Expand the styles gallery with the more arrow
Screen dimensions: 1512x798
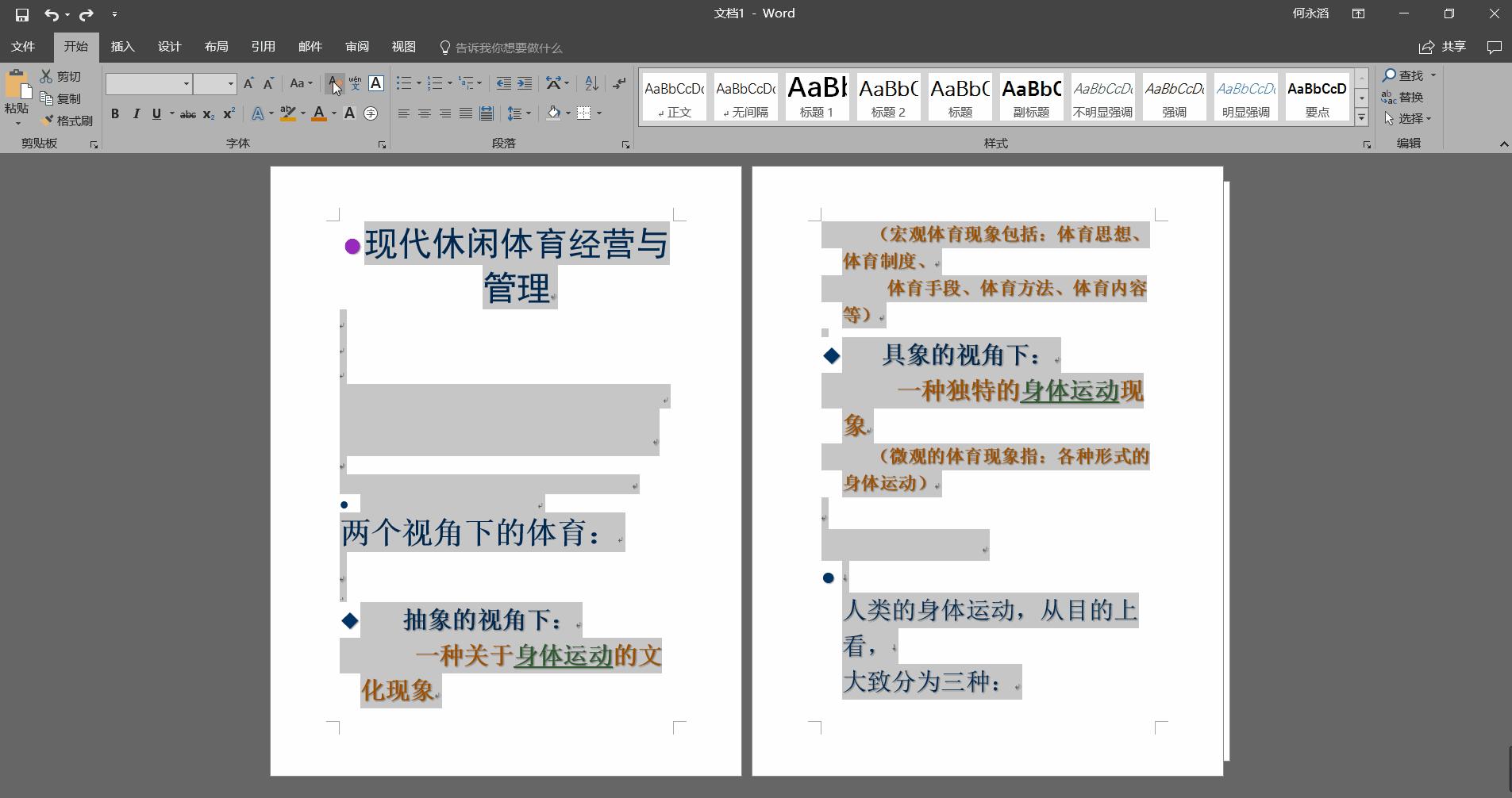[x=1362, y=116]
